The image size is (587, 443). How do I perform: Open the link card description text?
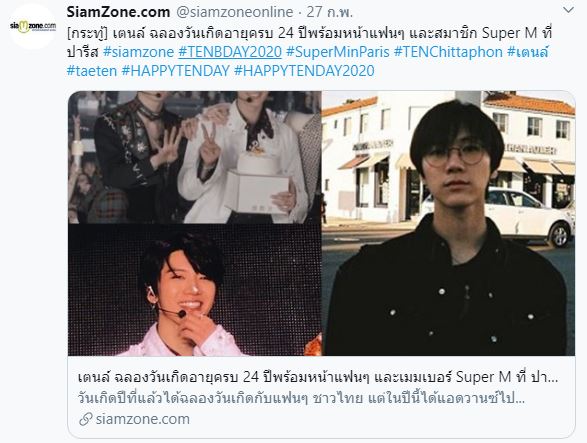[301, 398]
